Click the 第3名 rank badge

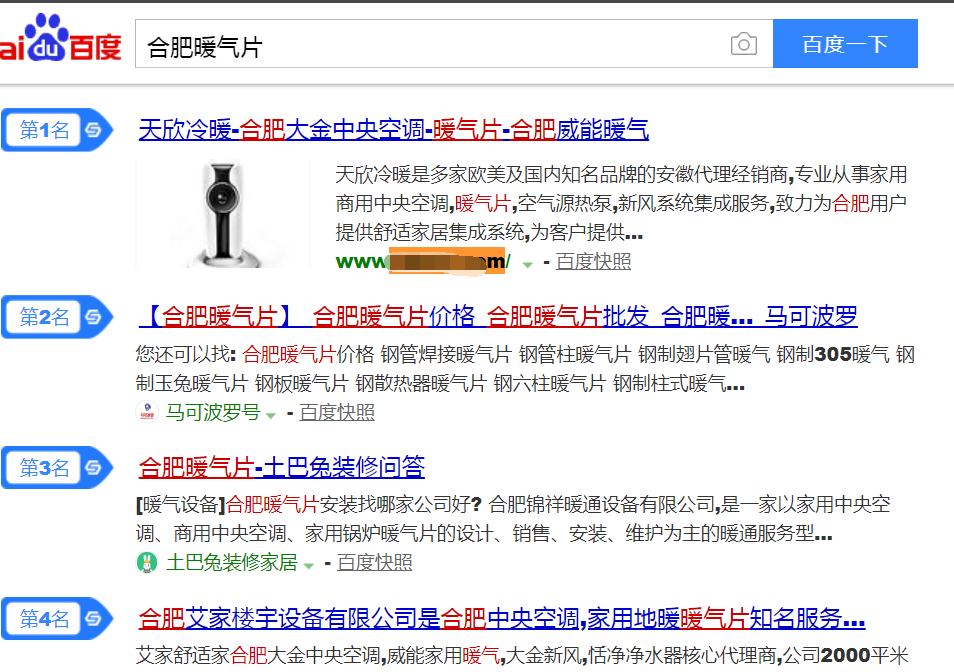point(57,468)
